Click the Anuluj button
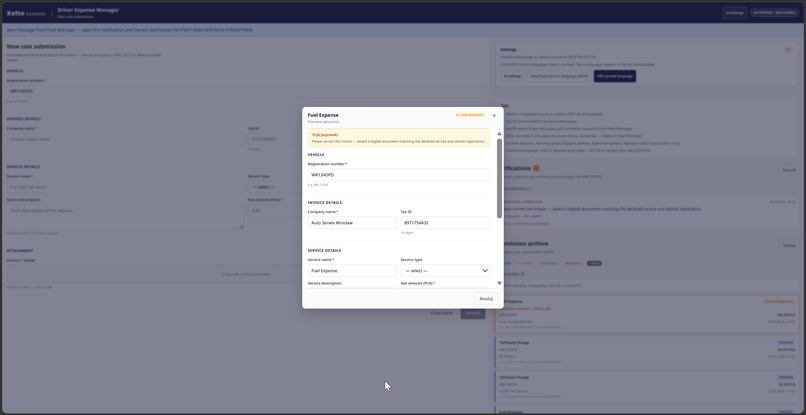Viewport: 806px width, 415px height. [486, 299]
